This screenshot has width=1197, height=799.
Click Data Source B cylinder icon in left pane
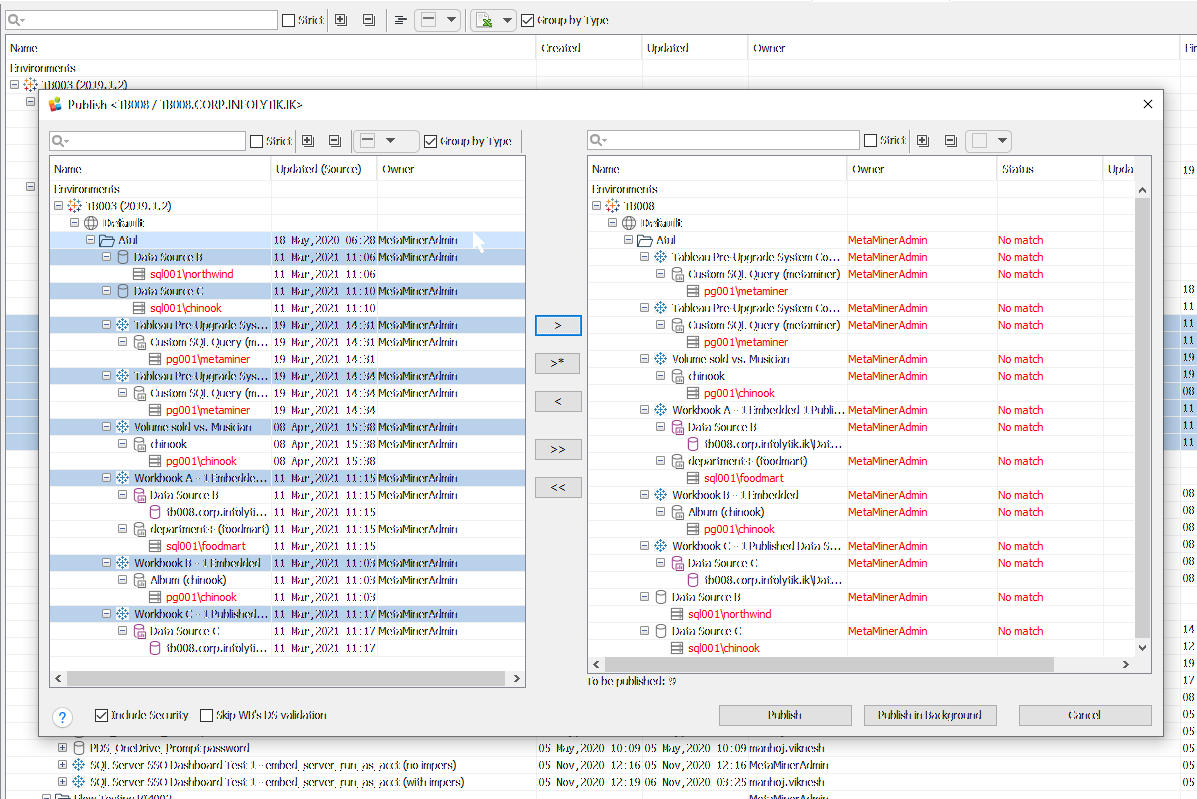pos(123,257)
